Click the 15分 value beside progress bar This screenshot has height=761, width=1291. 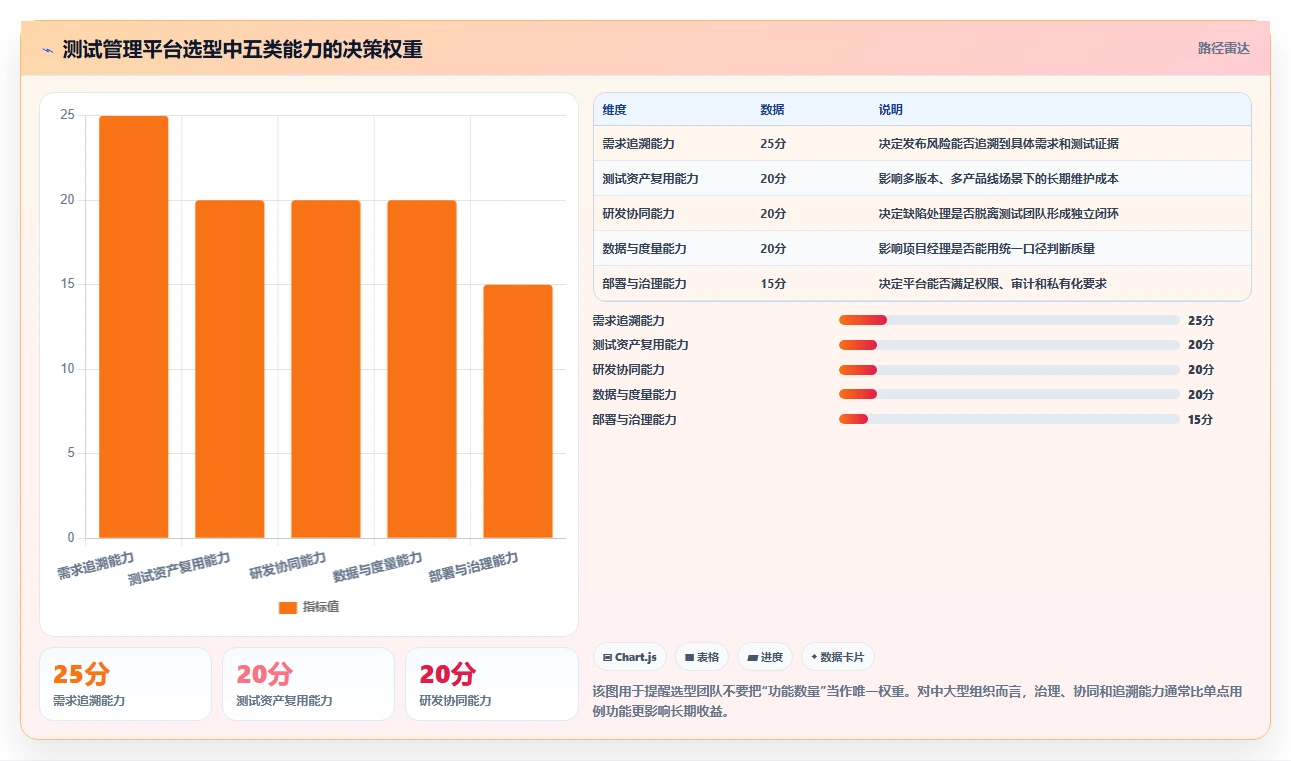click(1200, 419)
